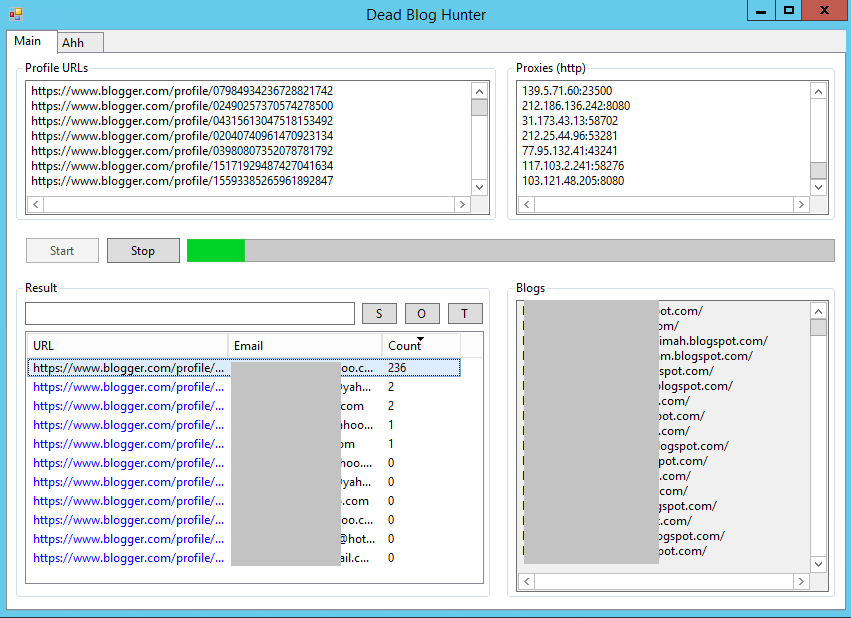The width and height of the screenshot is (851, 618).
Task: Select profile URL ending 02490257370574278500
Action: tap(182, 106)
